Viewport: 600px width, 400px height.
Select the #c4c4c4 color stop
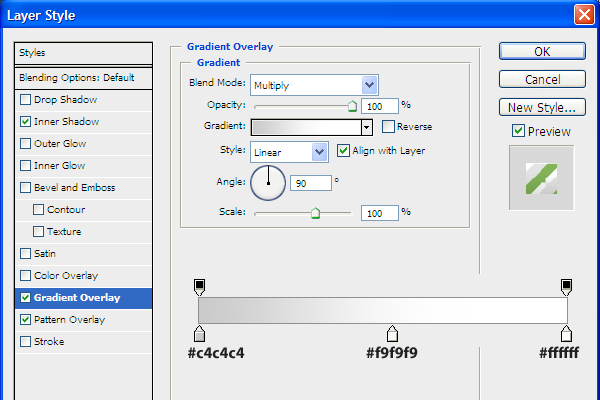click(x=199, y=334)
